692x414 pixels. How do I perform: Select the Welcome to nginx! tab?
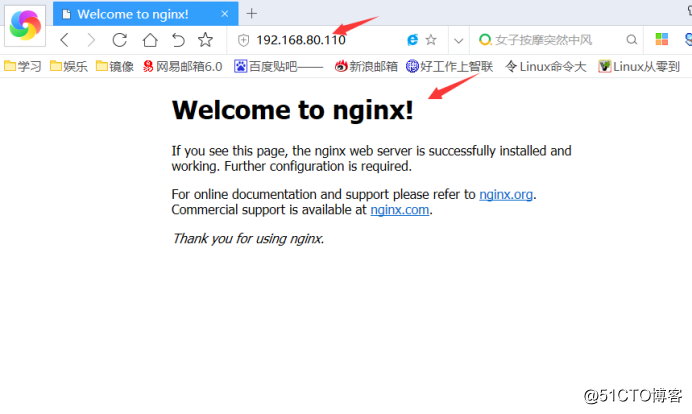(x=146, y=14)
